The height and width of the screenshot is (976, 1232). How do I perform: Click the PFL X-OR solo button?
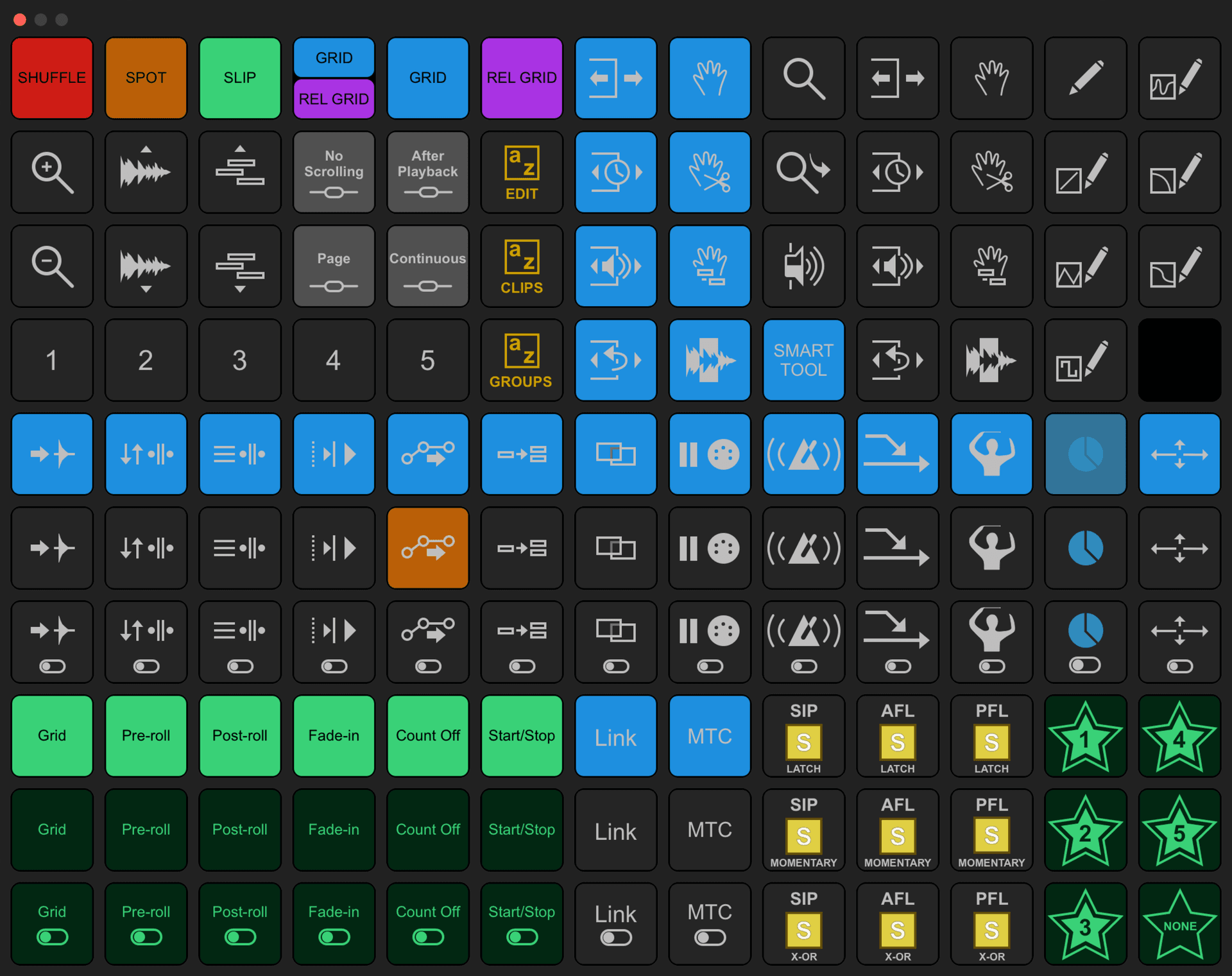[991, 924]
